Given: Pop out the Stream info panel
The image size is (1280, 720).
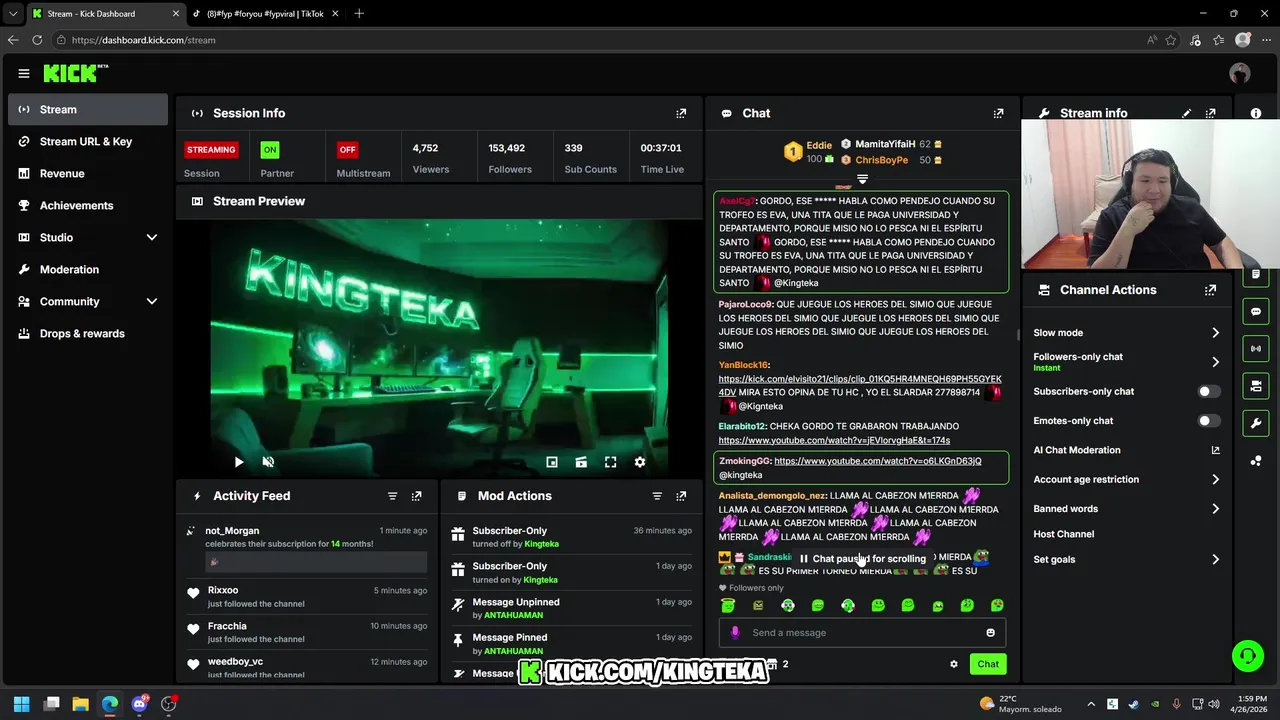Looking at the screenshot, I should click(x=1210, y=113).
